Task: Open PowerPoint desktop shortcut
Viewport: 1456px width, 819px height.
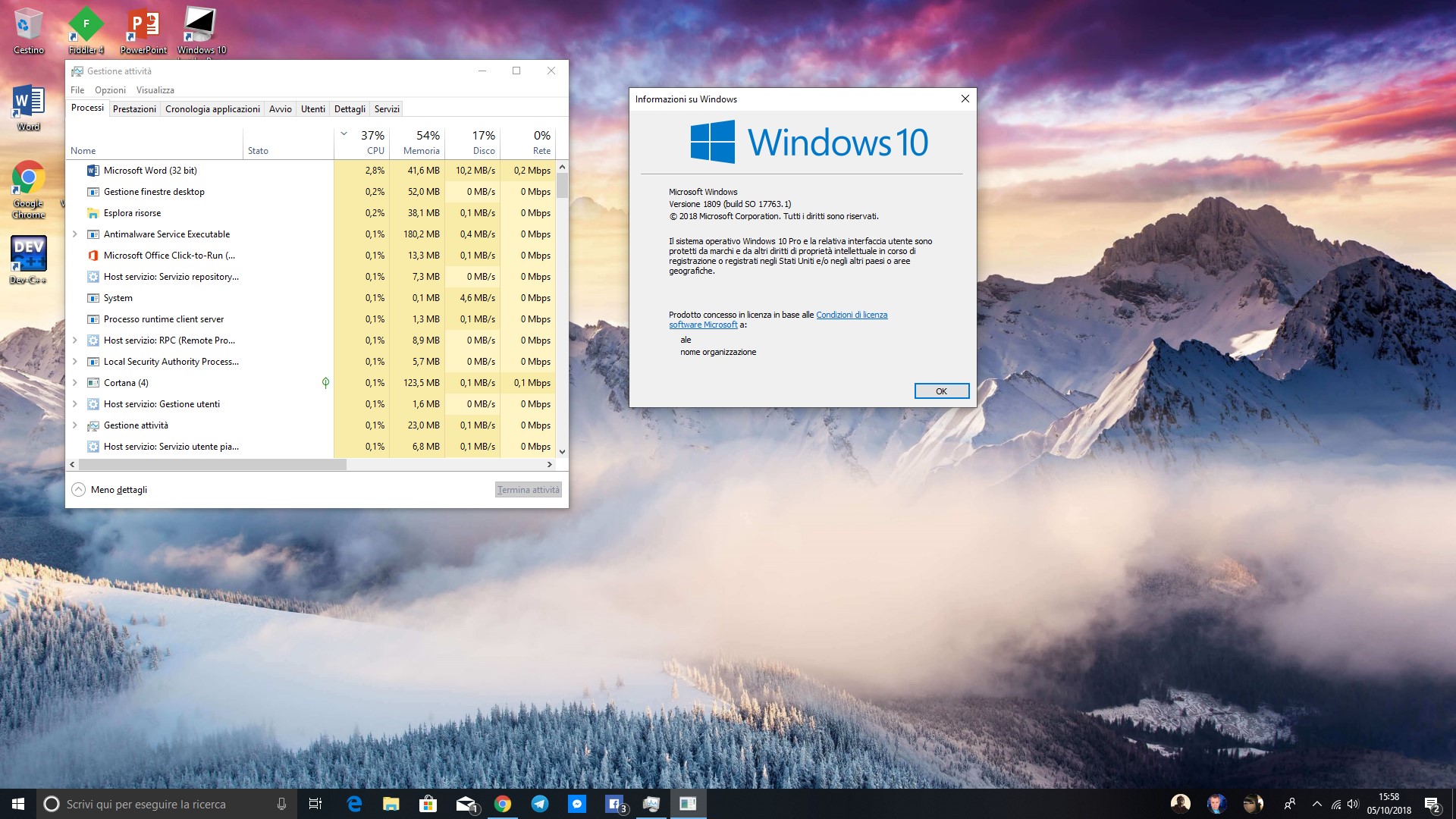Action: click(x=143, y=30)
